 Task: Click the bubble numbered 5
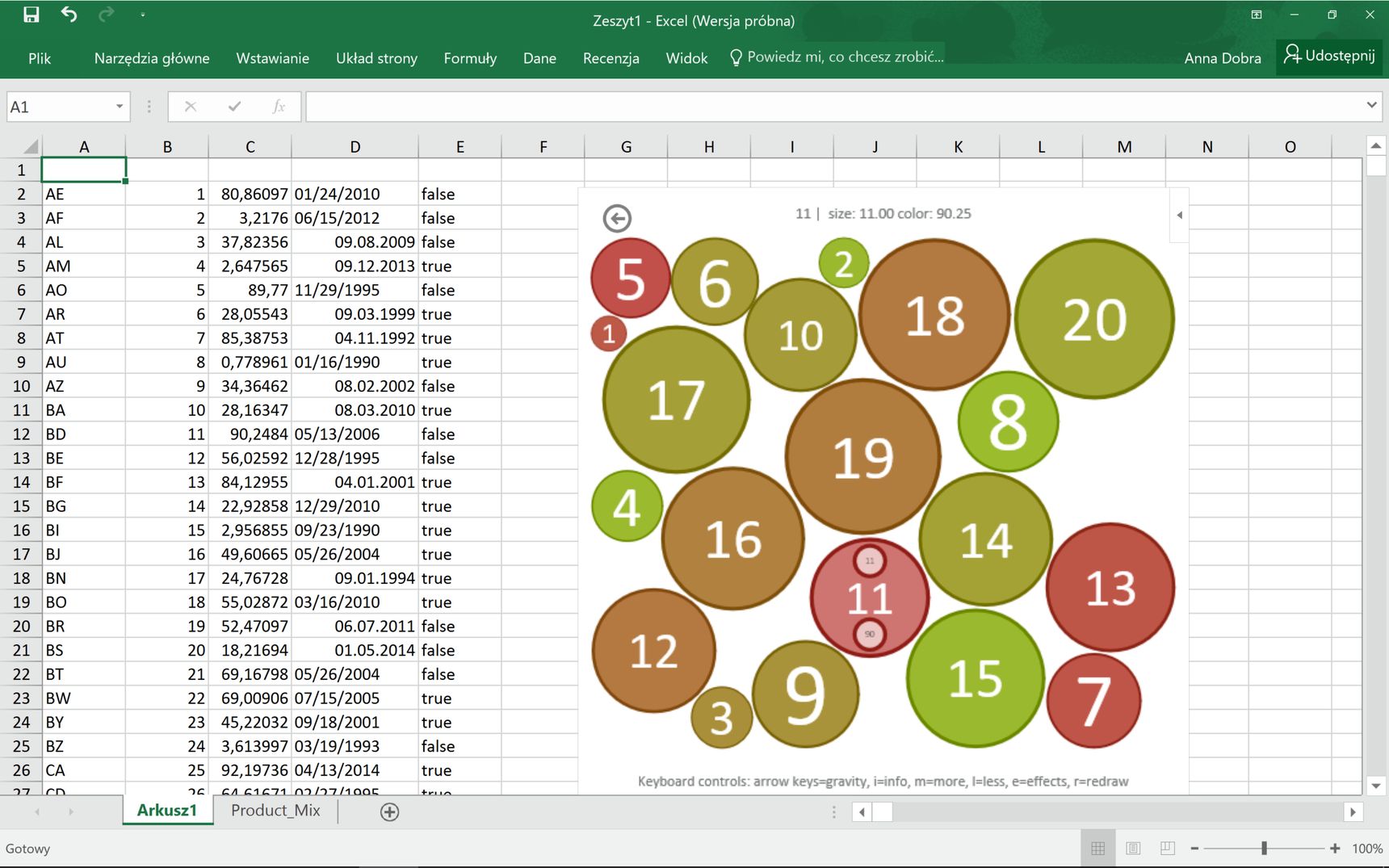tap(631, 278)
